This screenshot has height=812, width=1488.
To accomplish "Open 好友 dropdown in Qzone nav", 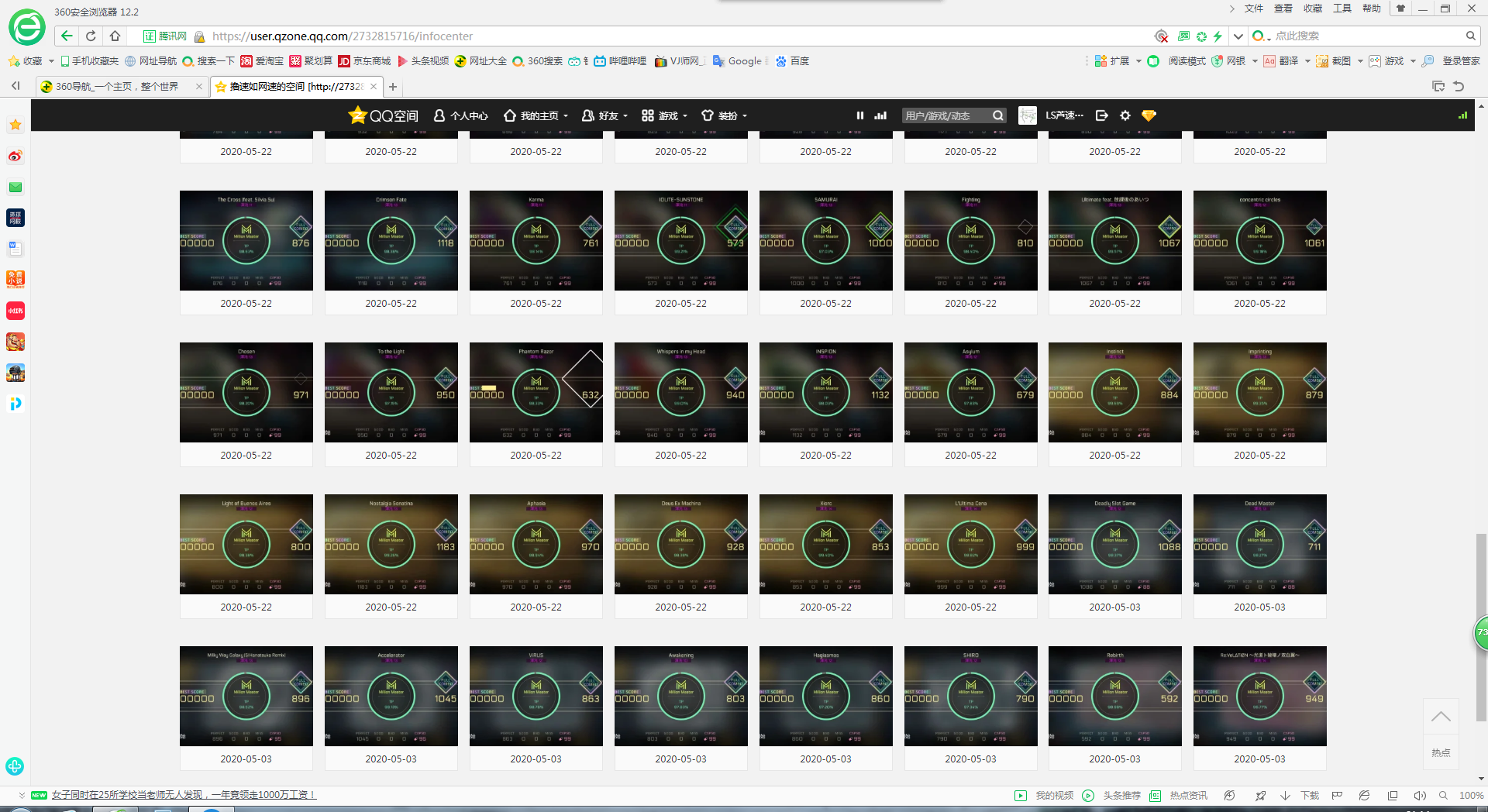I will point(604,115).
